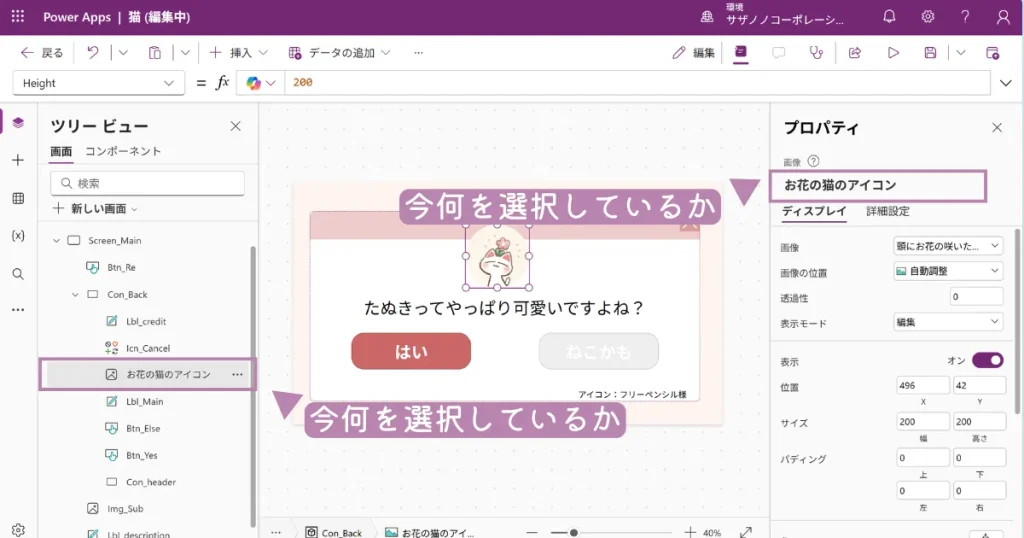Click the Play preview app icon

893,52
